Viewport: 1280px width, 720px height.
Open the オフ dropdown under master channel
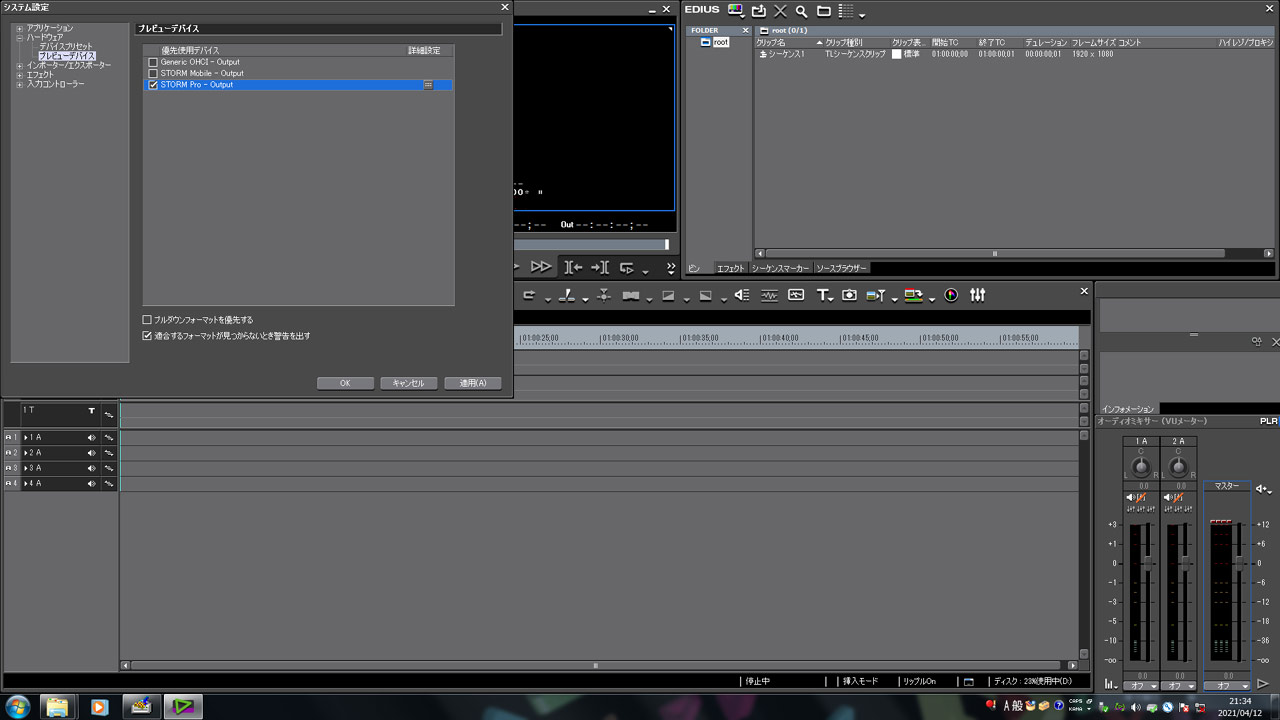1226,686
